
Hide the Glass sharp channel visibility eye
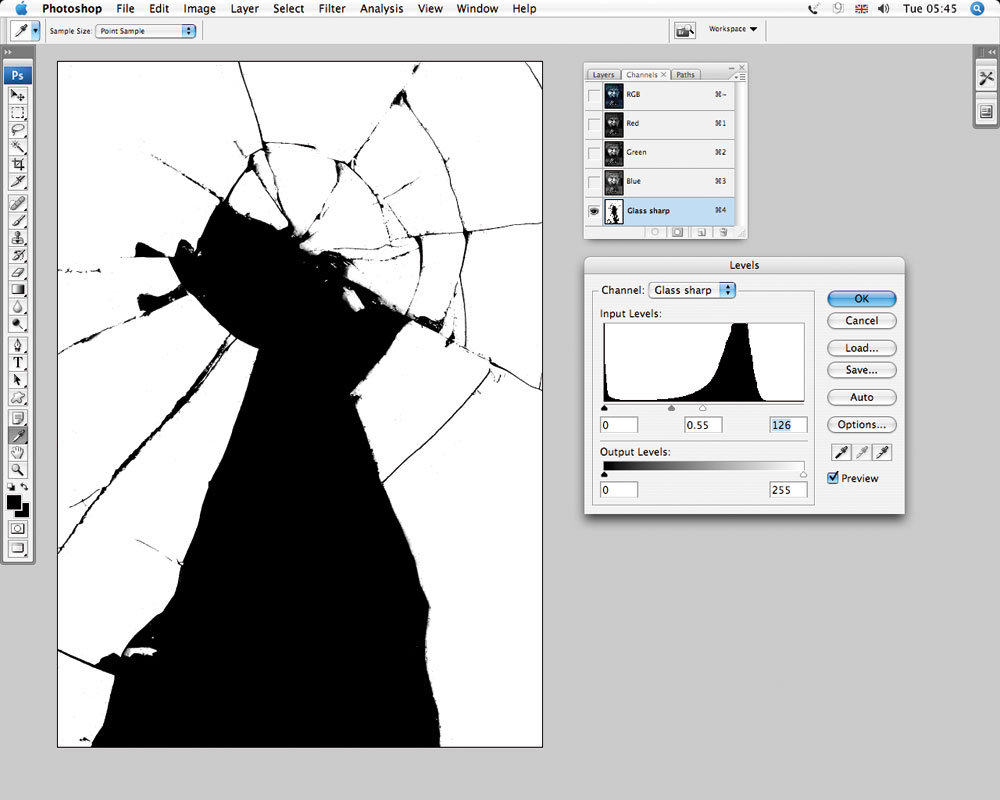[594, 211]
